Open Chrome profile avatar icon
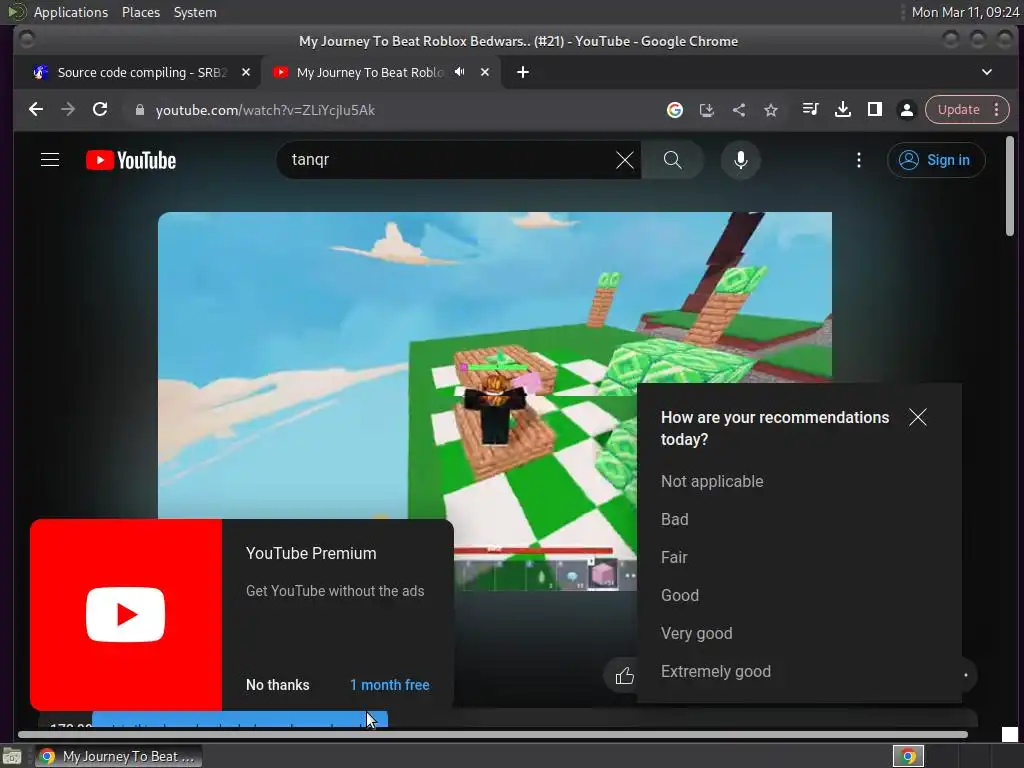 [x=906, y=110]
